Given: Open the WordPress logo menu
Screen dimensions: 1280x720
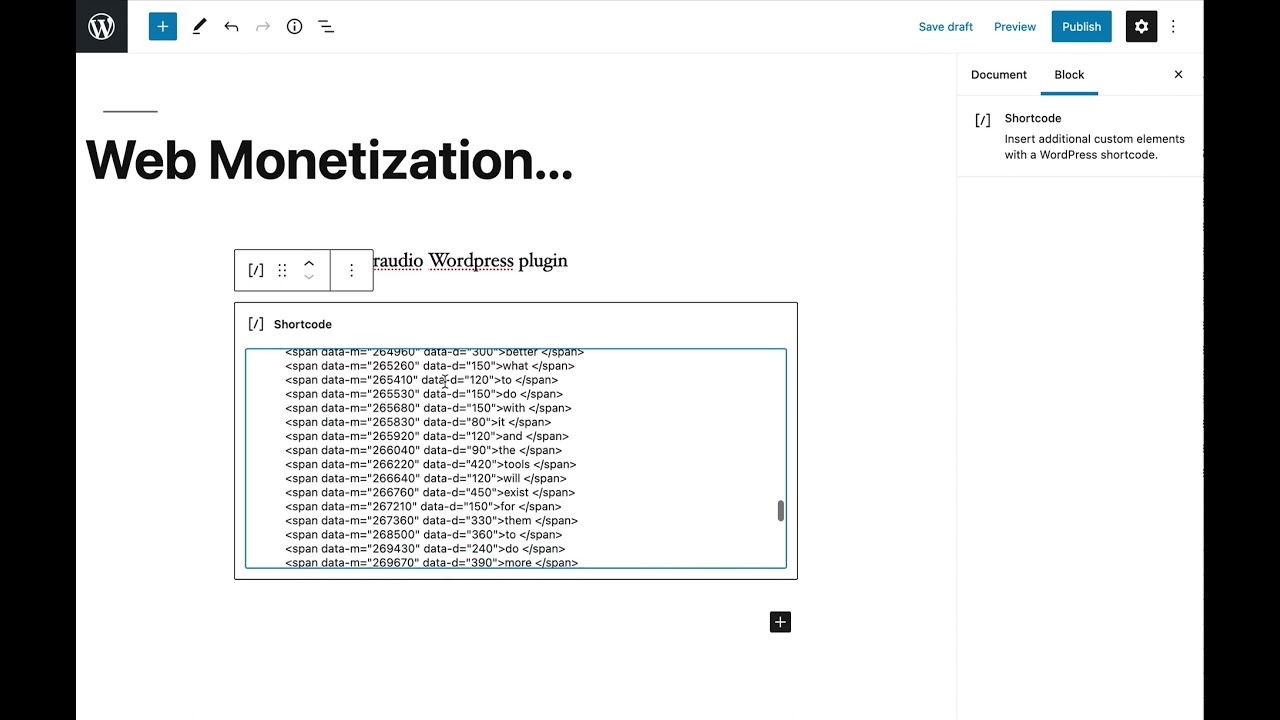Looking at the screenshot, I should 102,27.
